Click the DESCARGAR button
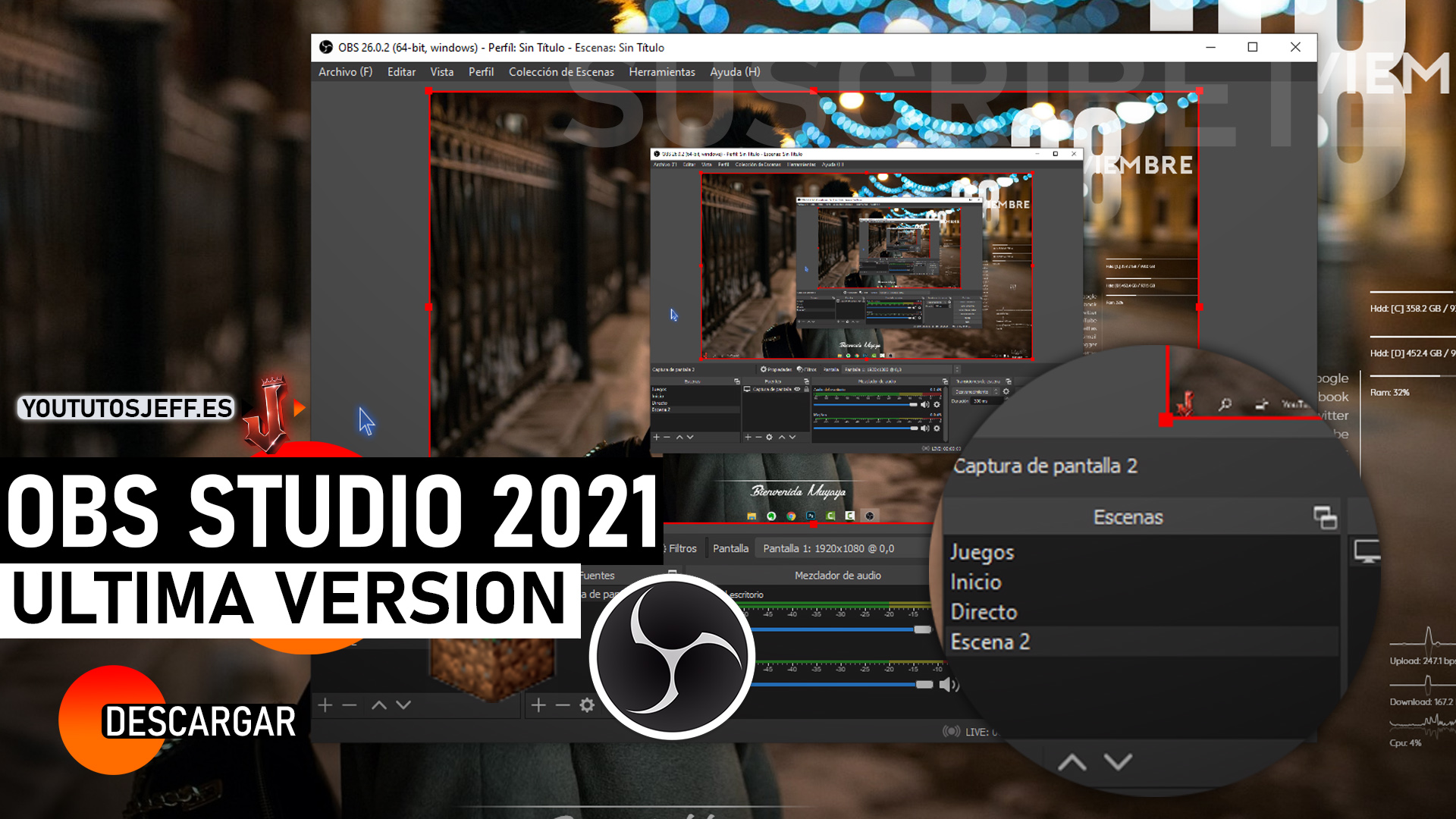The width and height of the screenshot is (1456, 819). click(199, 721)
